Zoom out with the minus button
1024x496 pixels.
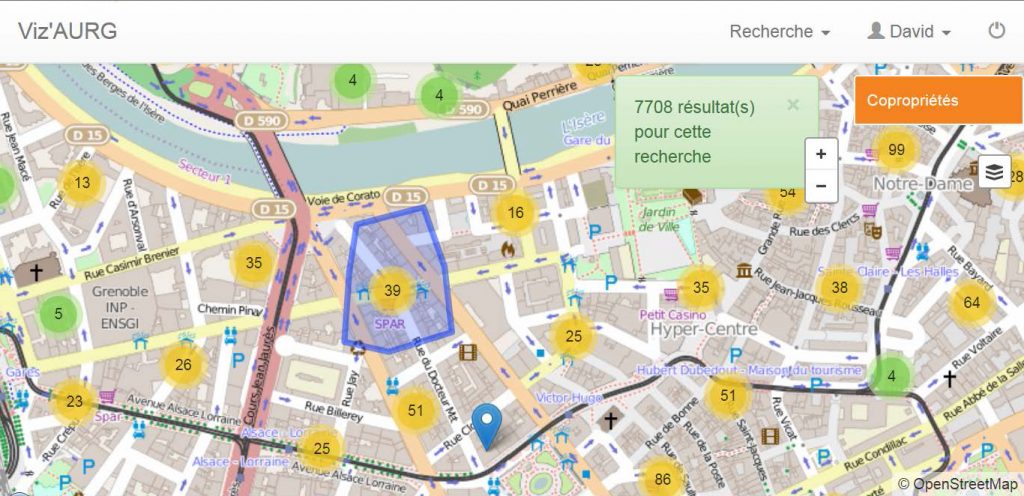click(821, 186)
